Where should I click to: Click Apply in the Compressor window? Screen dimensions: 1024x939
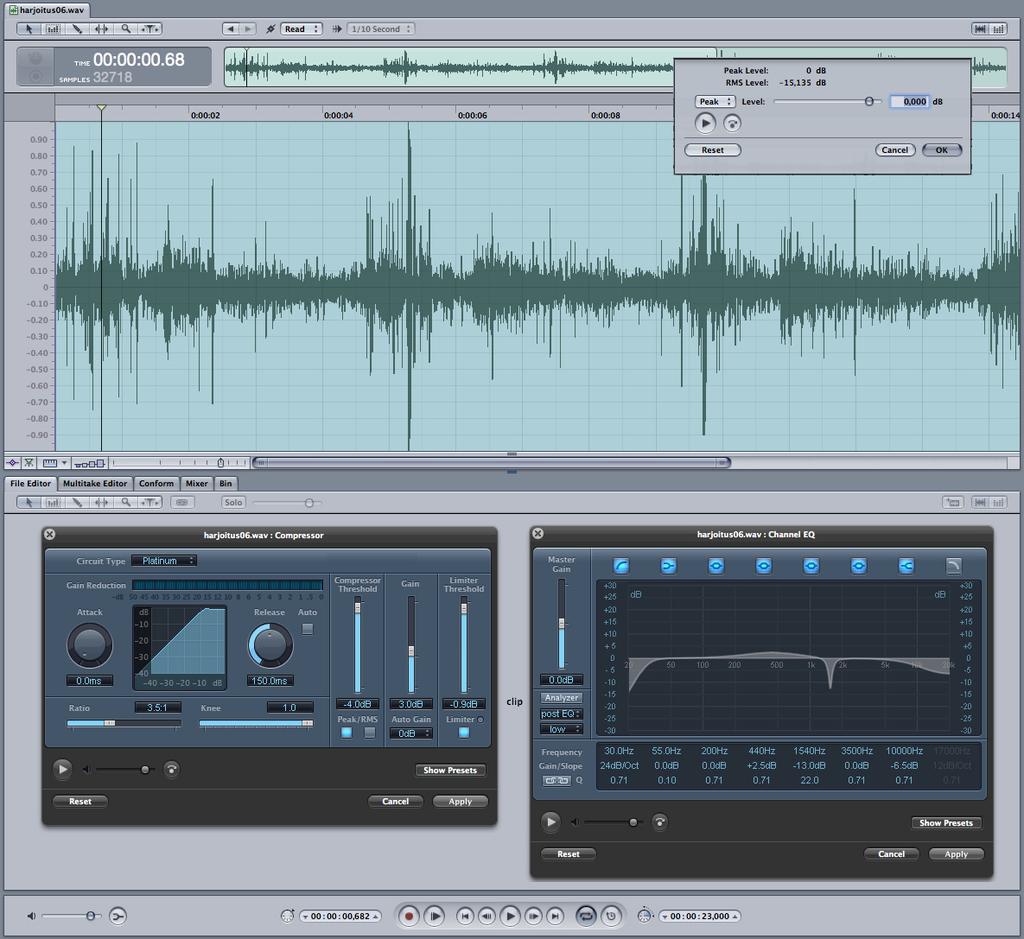click(x=460, y=801)
